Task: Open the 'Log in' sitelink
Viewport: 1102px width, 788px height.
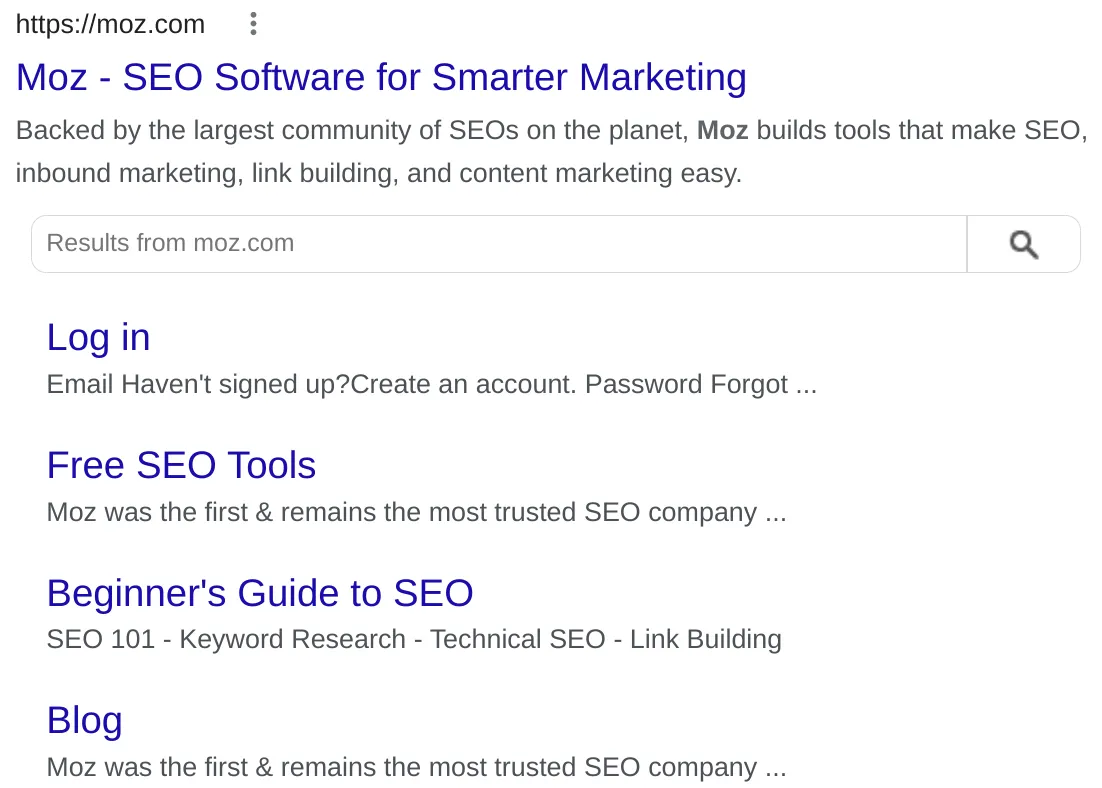Action: (97, 337)
